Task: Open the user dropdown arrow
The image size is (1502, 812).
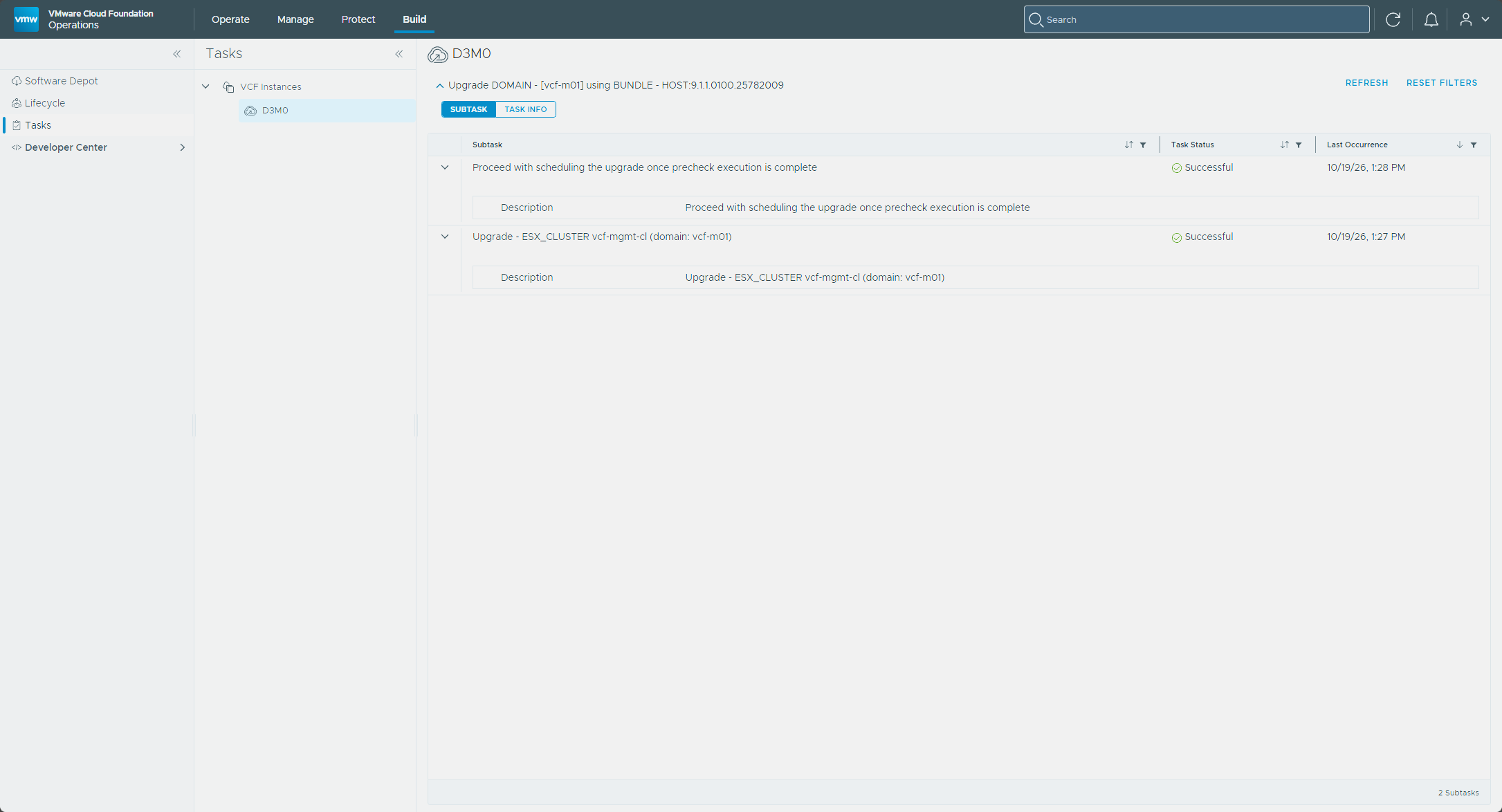Action: pos(1485,19)
